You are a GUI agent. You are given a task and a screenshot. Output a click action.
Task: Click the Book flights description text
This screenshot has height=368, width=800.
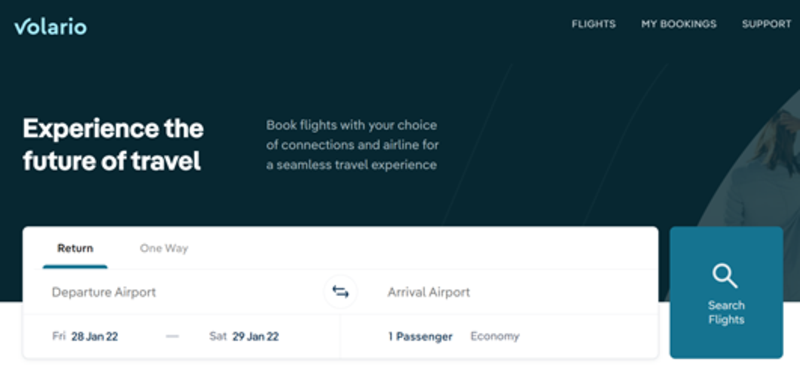pos(353,145)
